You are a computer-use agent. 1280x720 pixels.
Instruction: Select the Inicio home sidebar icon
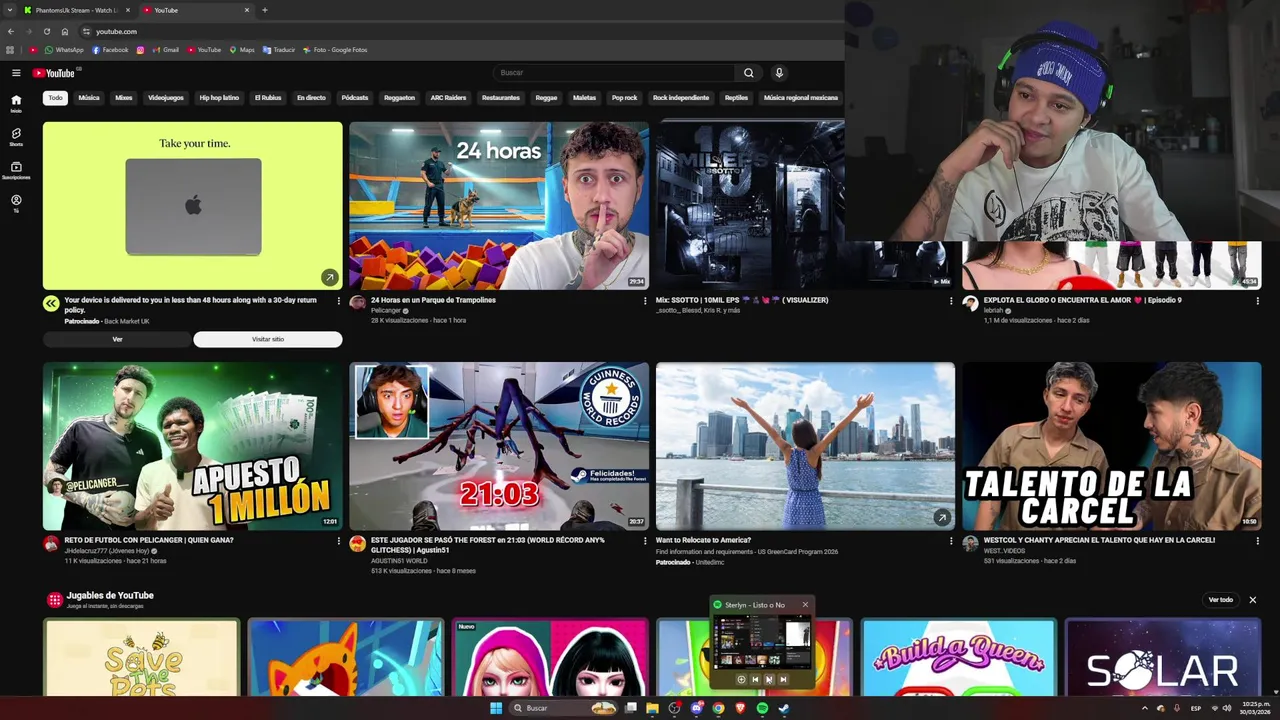click(16, 103)
